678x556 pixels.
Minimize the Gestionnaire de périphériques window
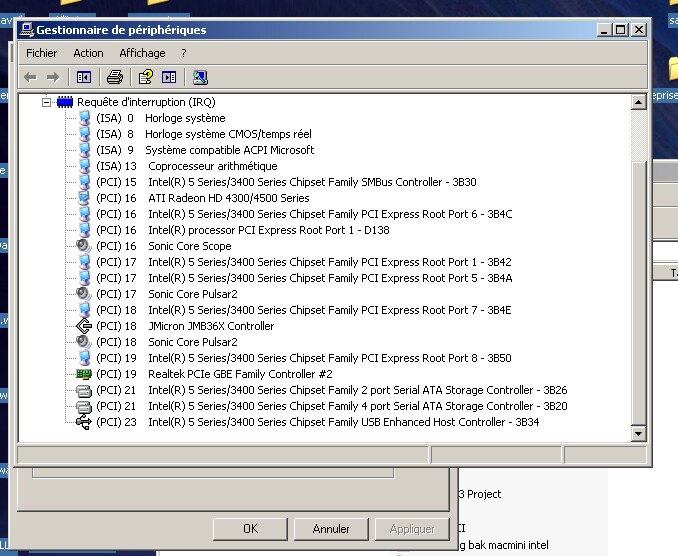pos(604,30)
